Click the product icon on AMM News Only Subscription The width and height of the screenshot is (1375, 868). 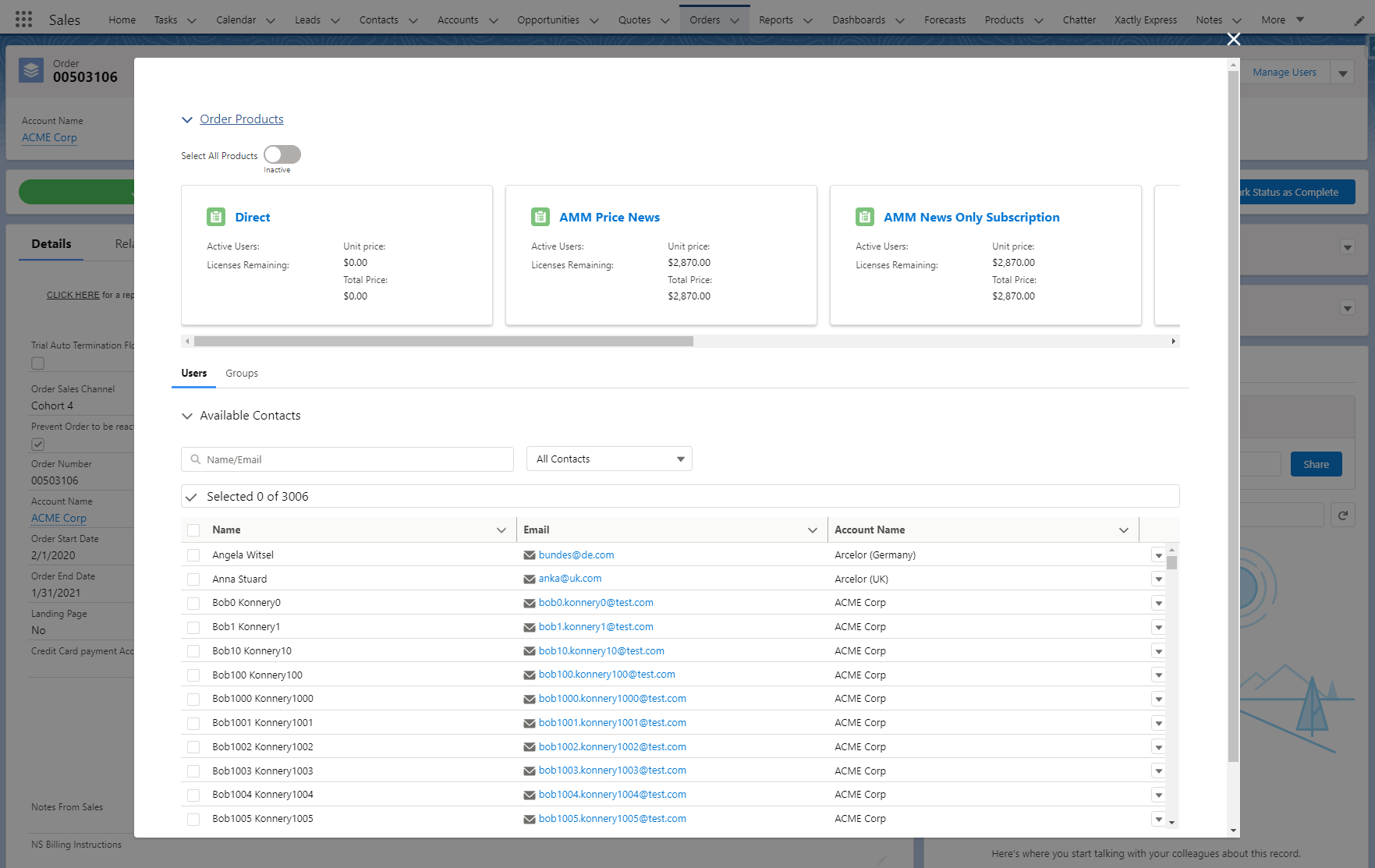coord(863,217)
